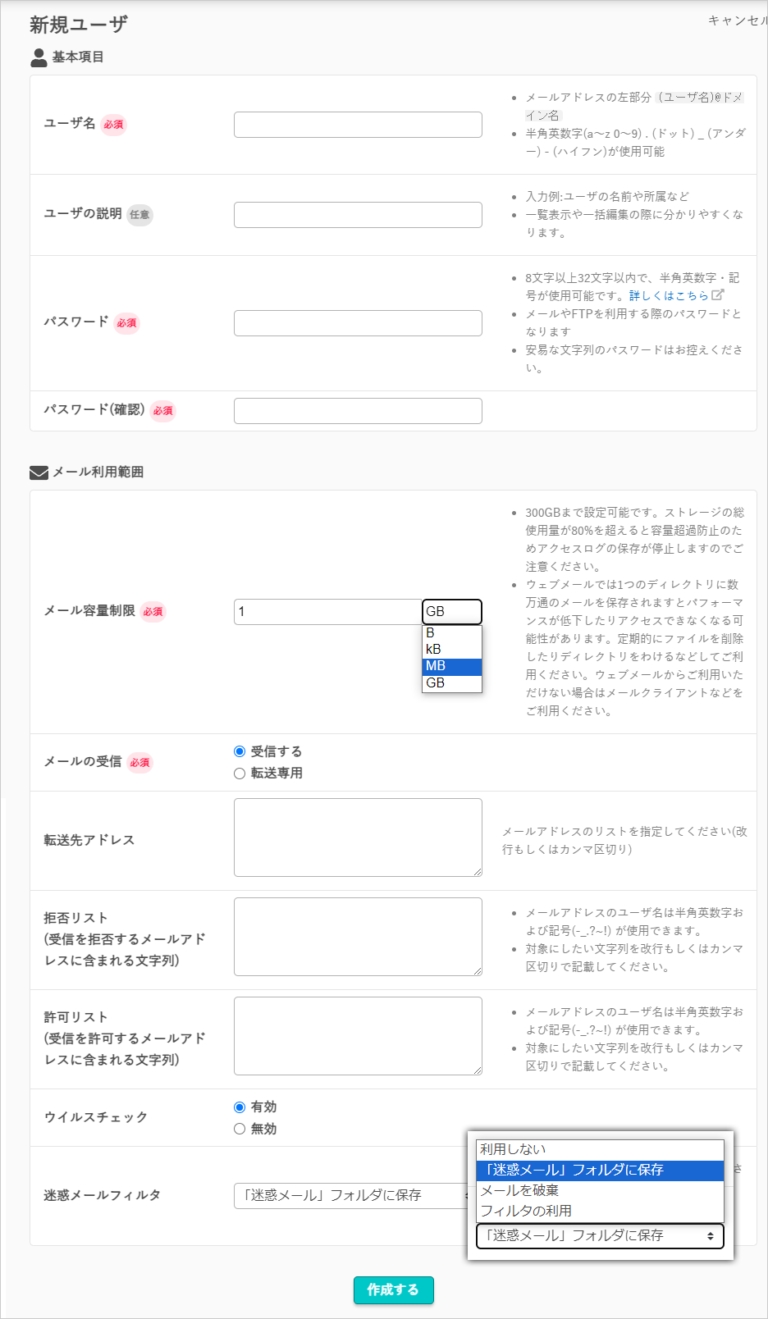Screen dimensions: 768x1319
Task: Select メールを破棄 in spam filter list
Action: click(x=599, y=1191)
